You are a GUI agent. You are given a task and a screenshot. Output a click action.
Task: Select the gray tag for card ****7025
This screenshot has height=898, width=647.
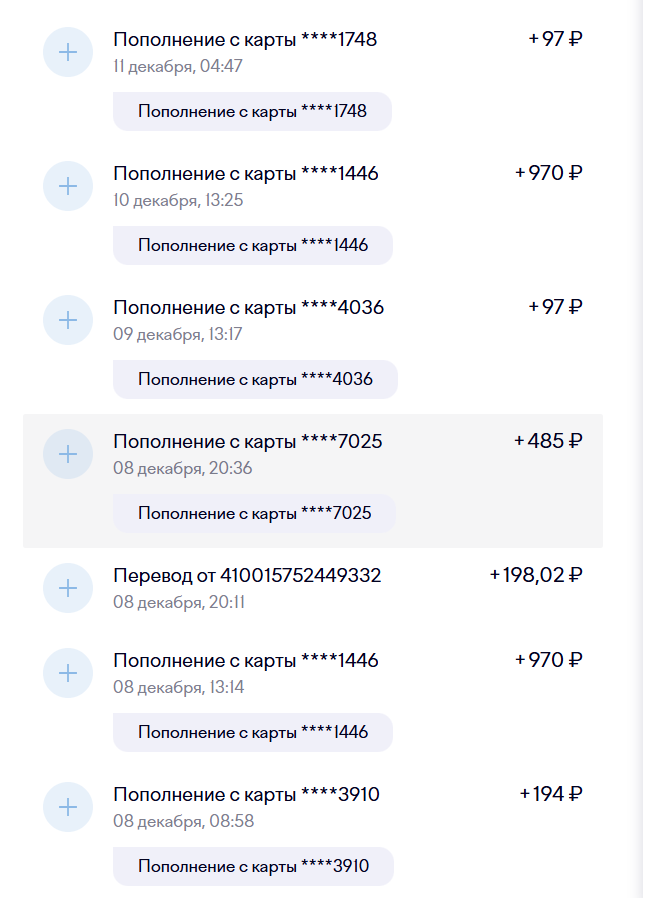[254, 514]
